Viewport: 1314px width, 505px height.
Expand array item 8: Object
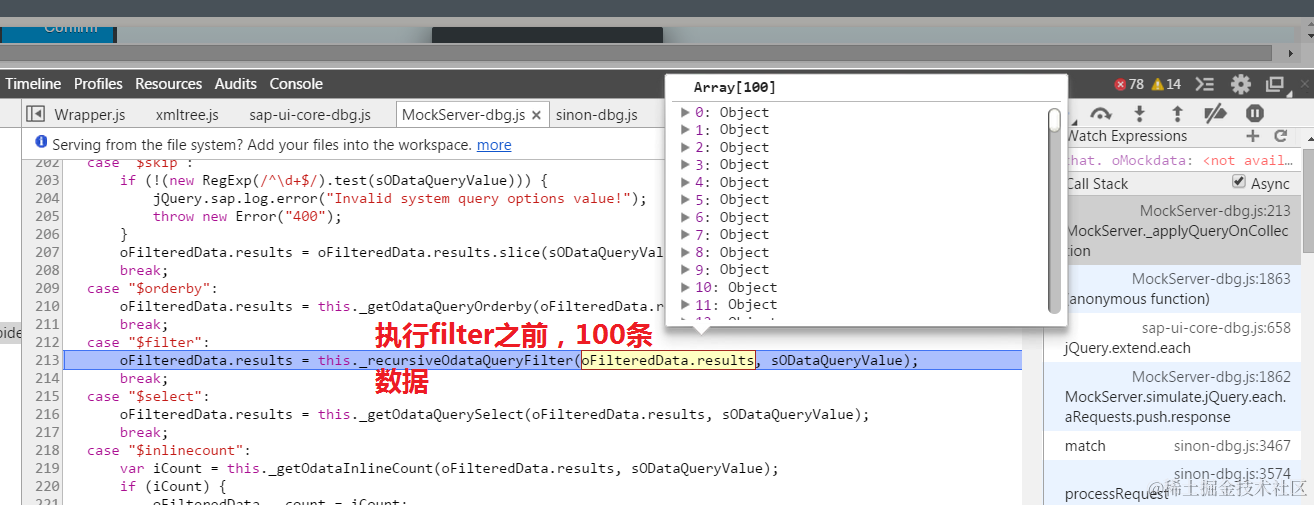pos(685,252)
